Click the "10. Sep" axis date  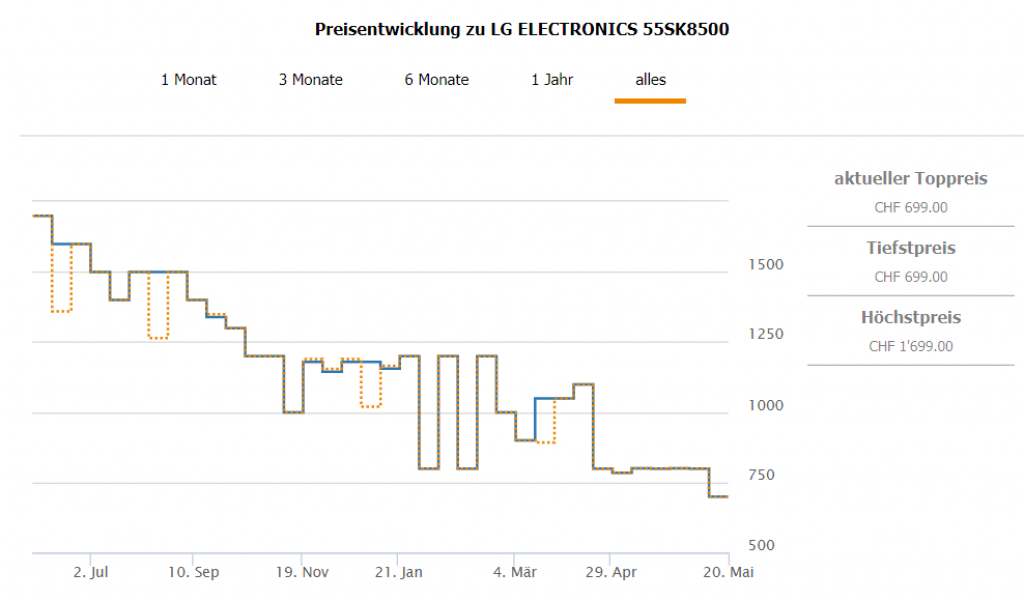pyautogui.click(x=193, y=573)
